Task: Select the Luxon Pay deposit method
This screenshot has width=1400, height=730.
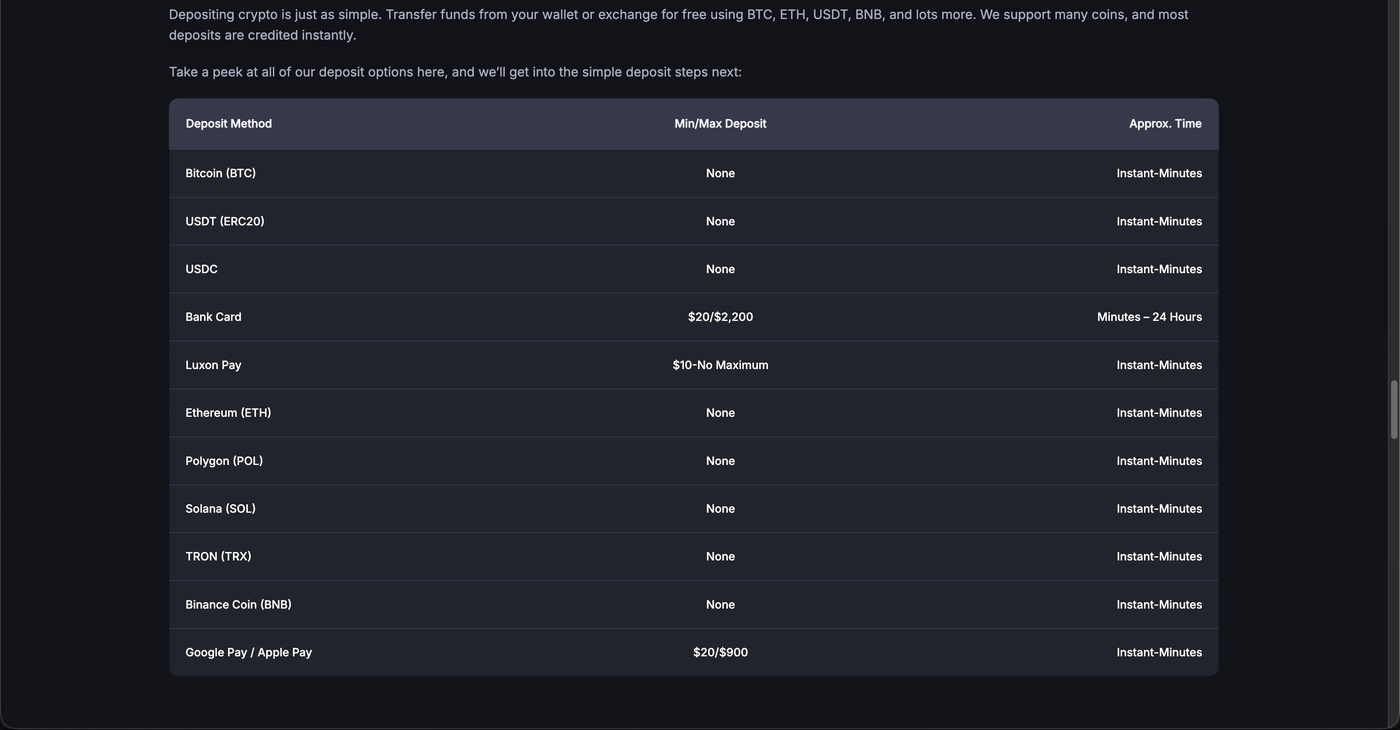Action: coord(214,365)
